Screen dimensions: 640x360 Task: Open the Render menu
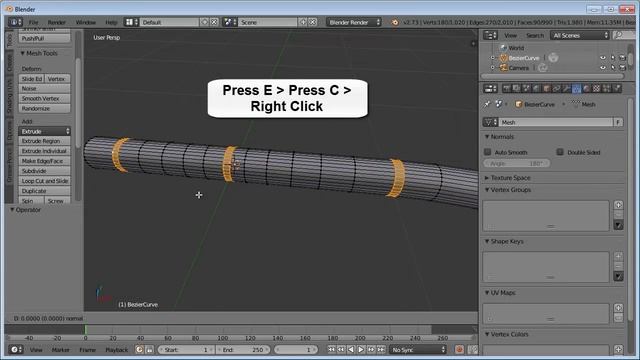(x=57, y=22)
